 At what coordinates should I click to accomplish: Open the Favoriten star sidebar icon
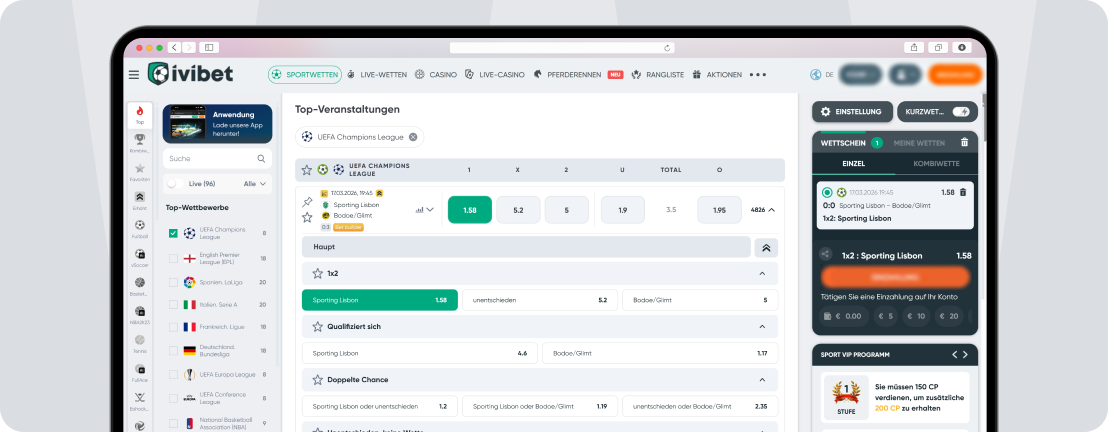(x=140, y=172)
